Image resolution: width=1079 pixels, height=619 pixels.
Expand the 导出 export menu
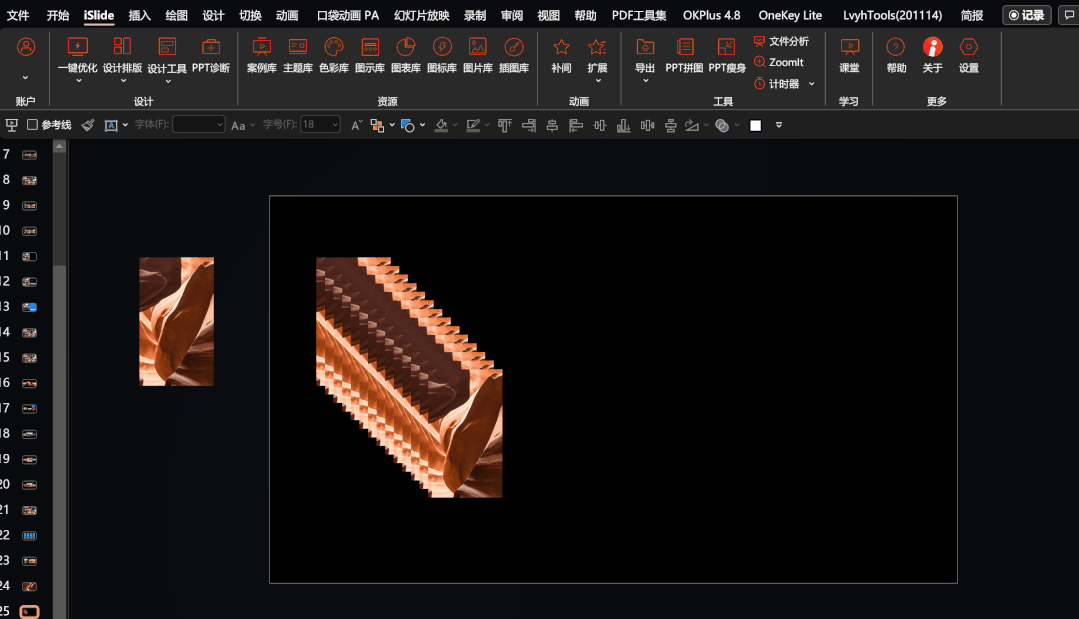pos(645,81)
